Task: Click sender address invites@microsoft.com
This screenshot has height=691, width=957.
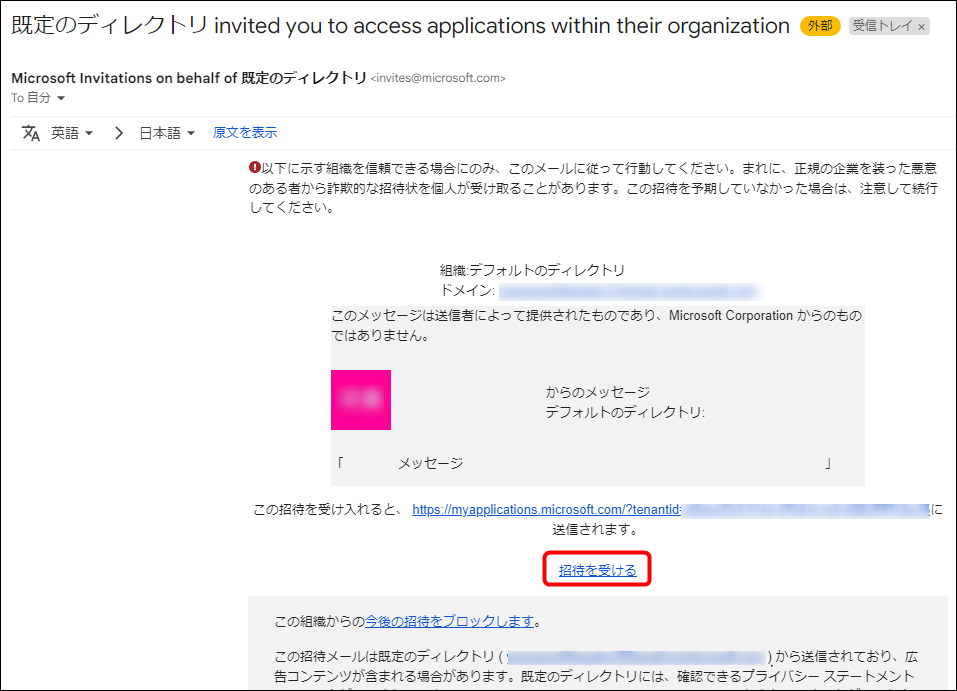Action: 438,78
